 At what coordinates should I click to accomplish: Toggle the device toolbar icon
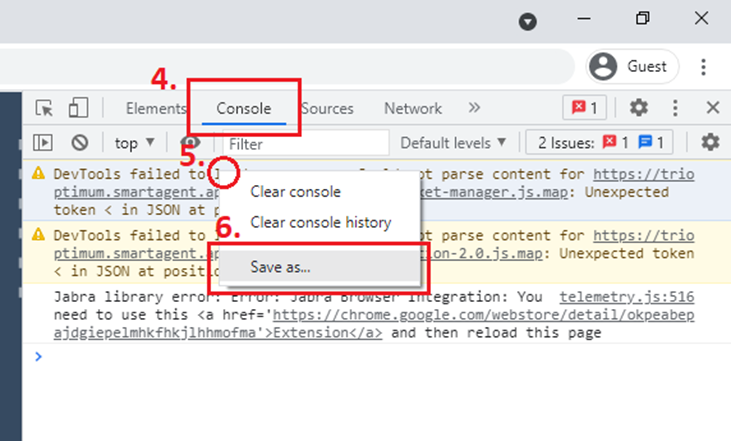(78, 108)
